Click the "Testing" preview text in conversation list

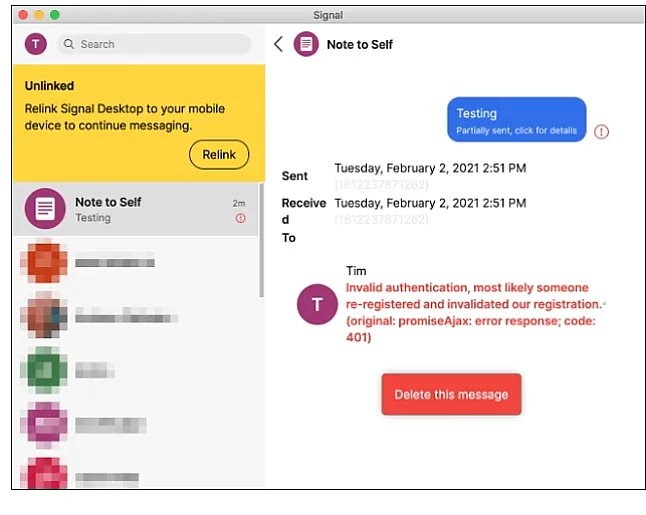click(93, 218)
